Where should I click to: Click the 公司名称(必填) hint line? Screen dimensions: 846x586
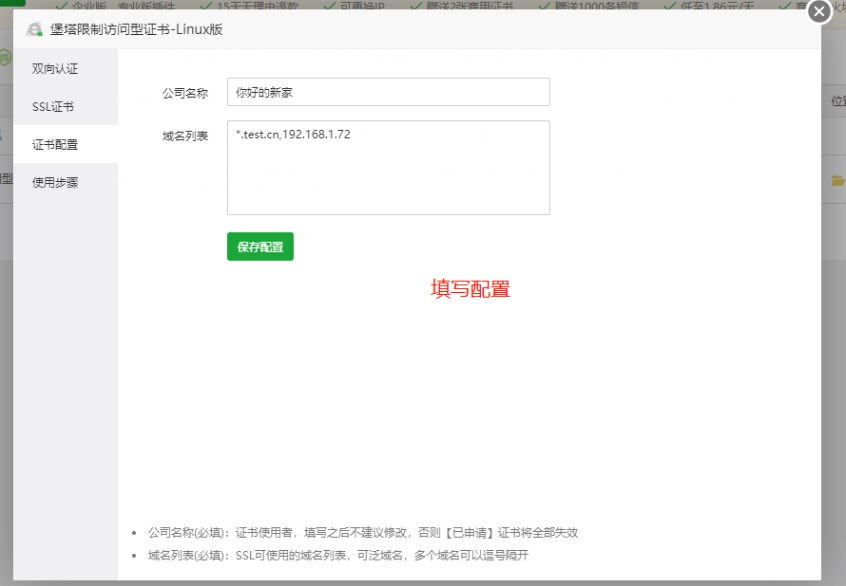pos(362,533)
